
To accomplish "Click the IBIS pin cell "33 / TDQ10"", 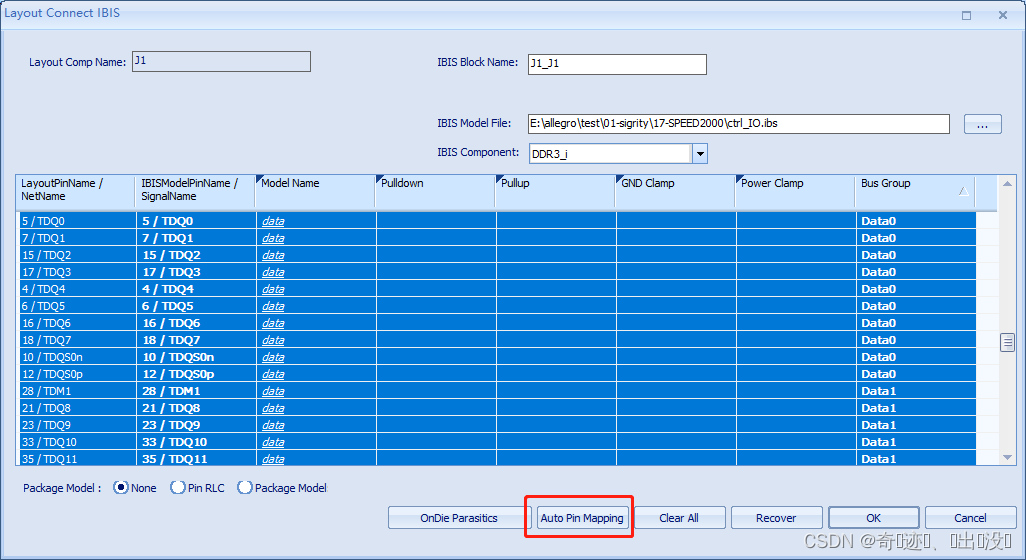I will [x=196, y=442].
